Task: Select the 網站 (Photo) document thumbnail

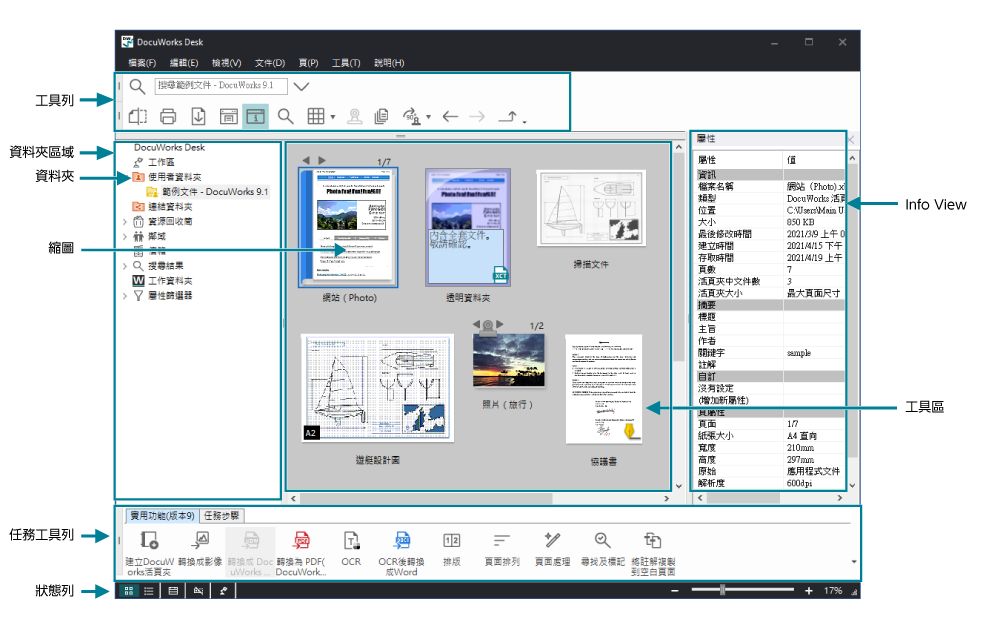Action: click(348, 228)
